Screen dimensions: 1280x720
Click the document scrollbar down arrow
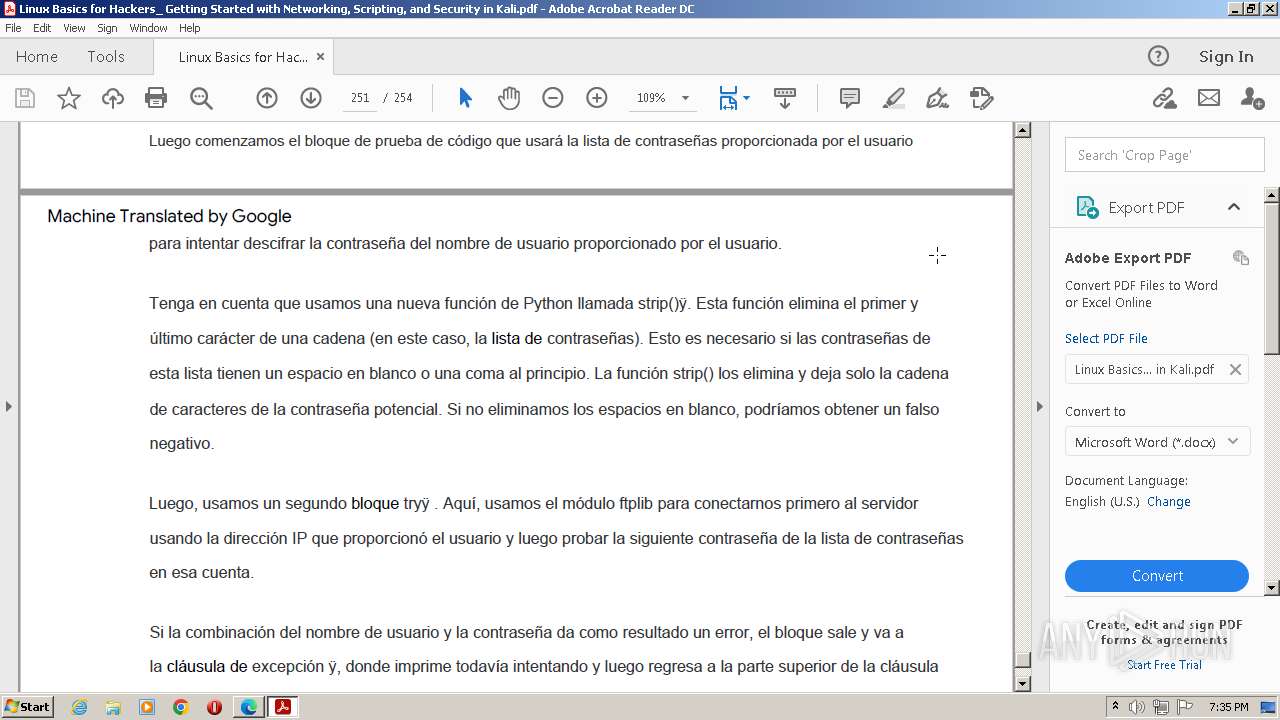point(1022,683)
